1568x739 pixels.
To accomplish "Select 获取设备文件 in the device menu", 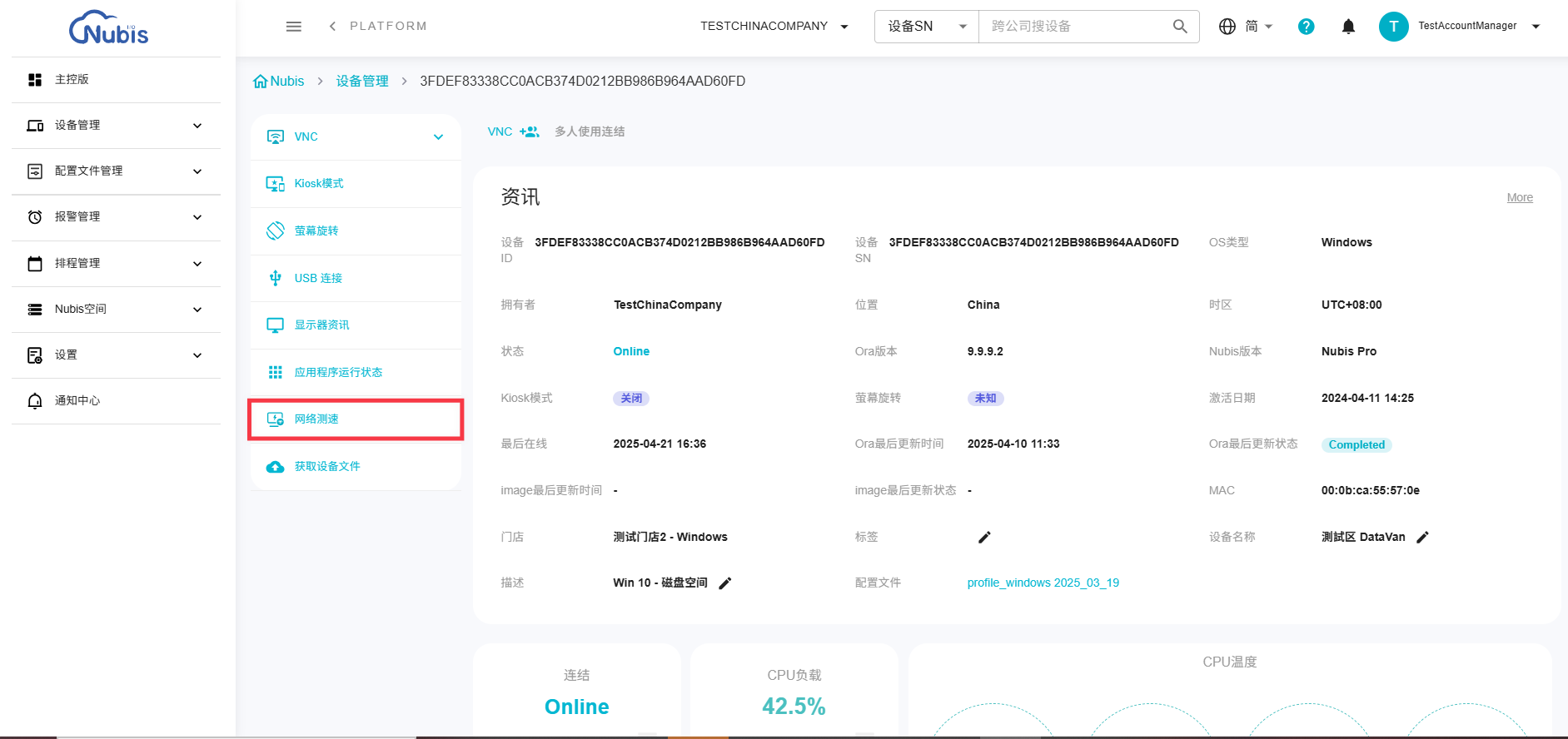I will 356,467.
